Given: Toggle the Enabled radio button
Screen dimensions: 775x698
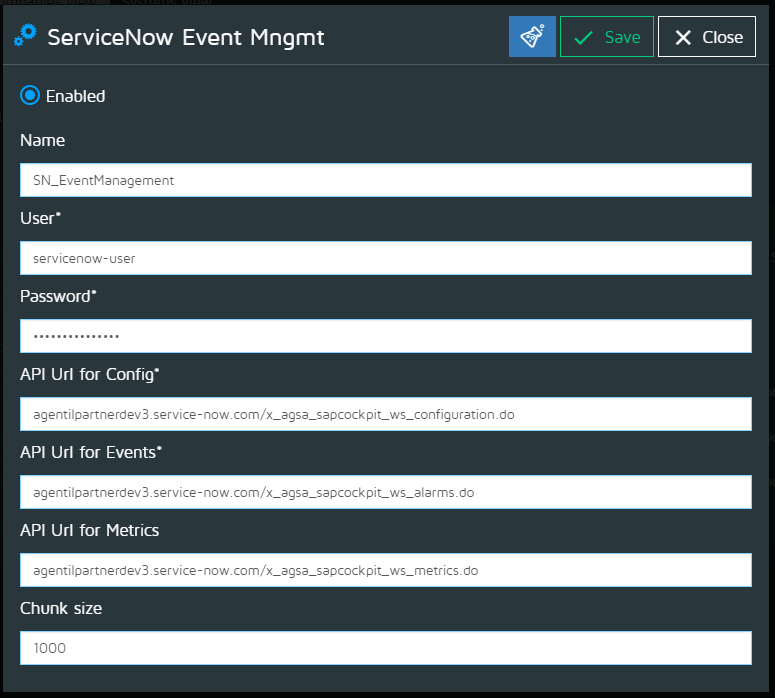Looking at the screenshot, I should click(30, 96).
